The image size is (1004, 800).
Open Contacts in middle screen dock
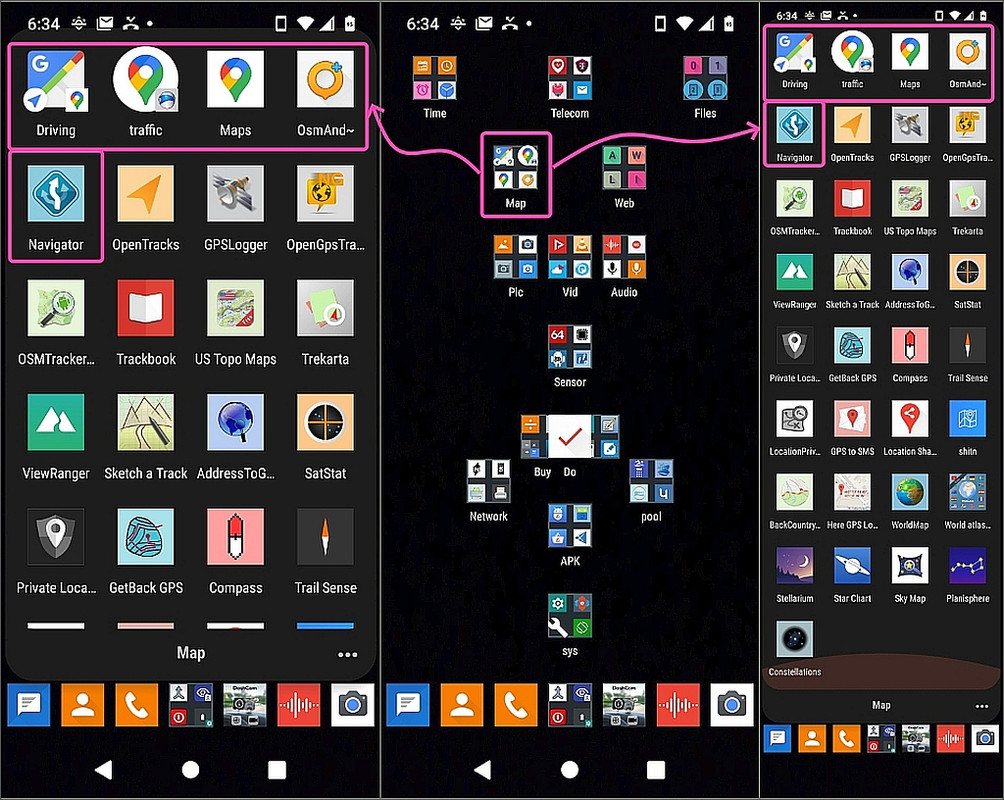coord(462,705)
